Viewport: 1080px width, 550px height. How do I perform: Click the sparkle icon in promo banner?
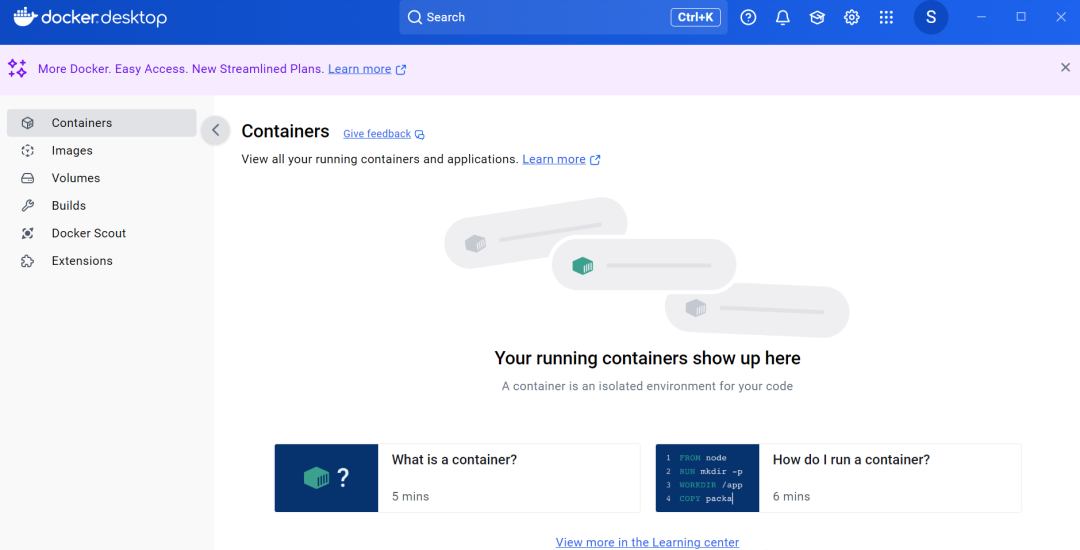[x=17, y=68]
